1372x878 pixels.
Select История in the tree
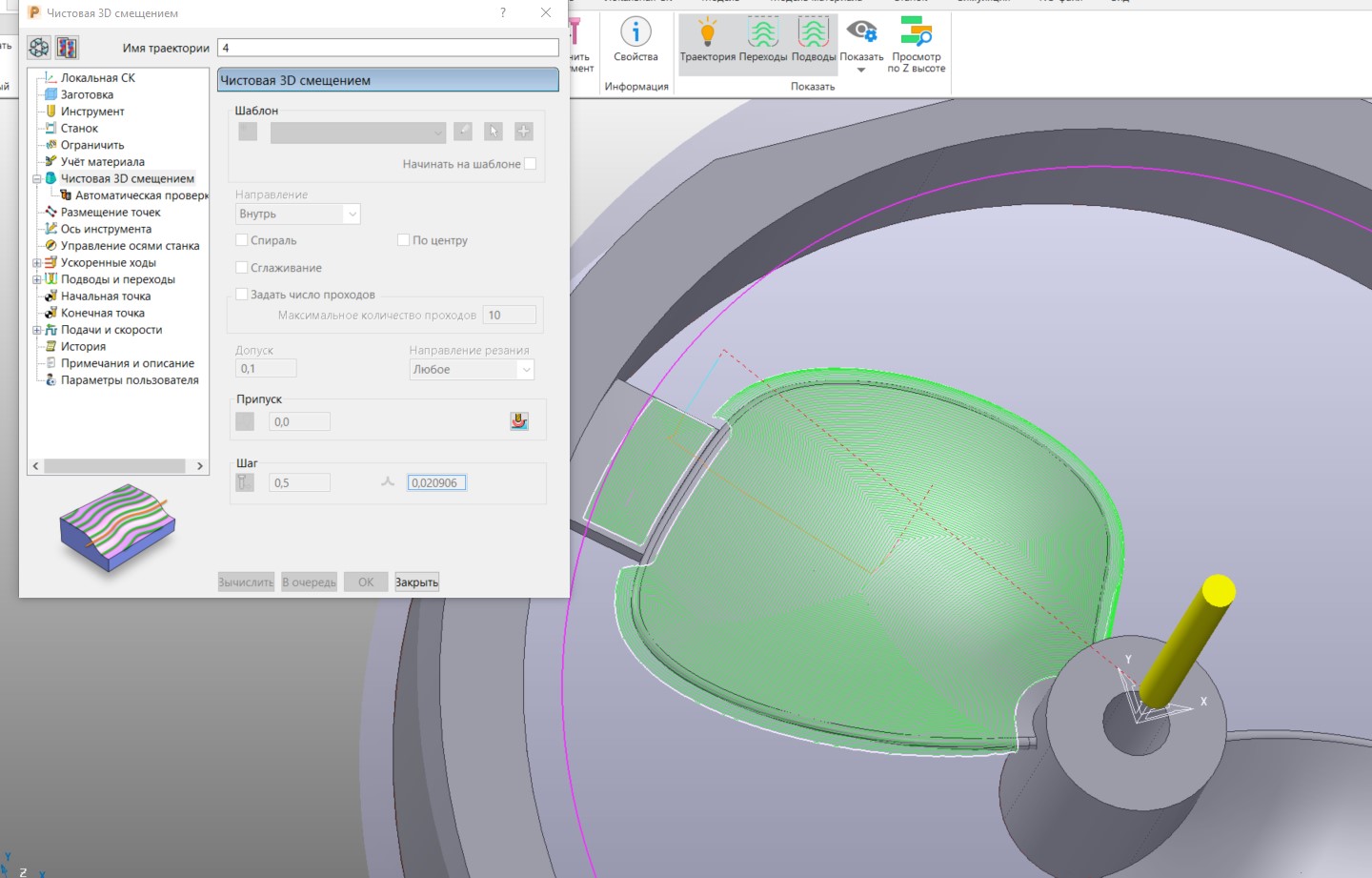point(83,347)
